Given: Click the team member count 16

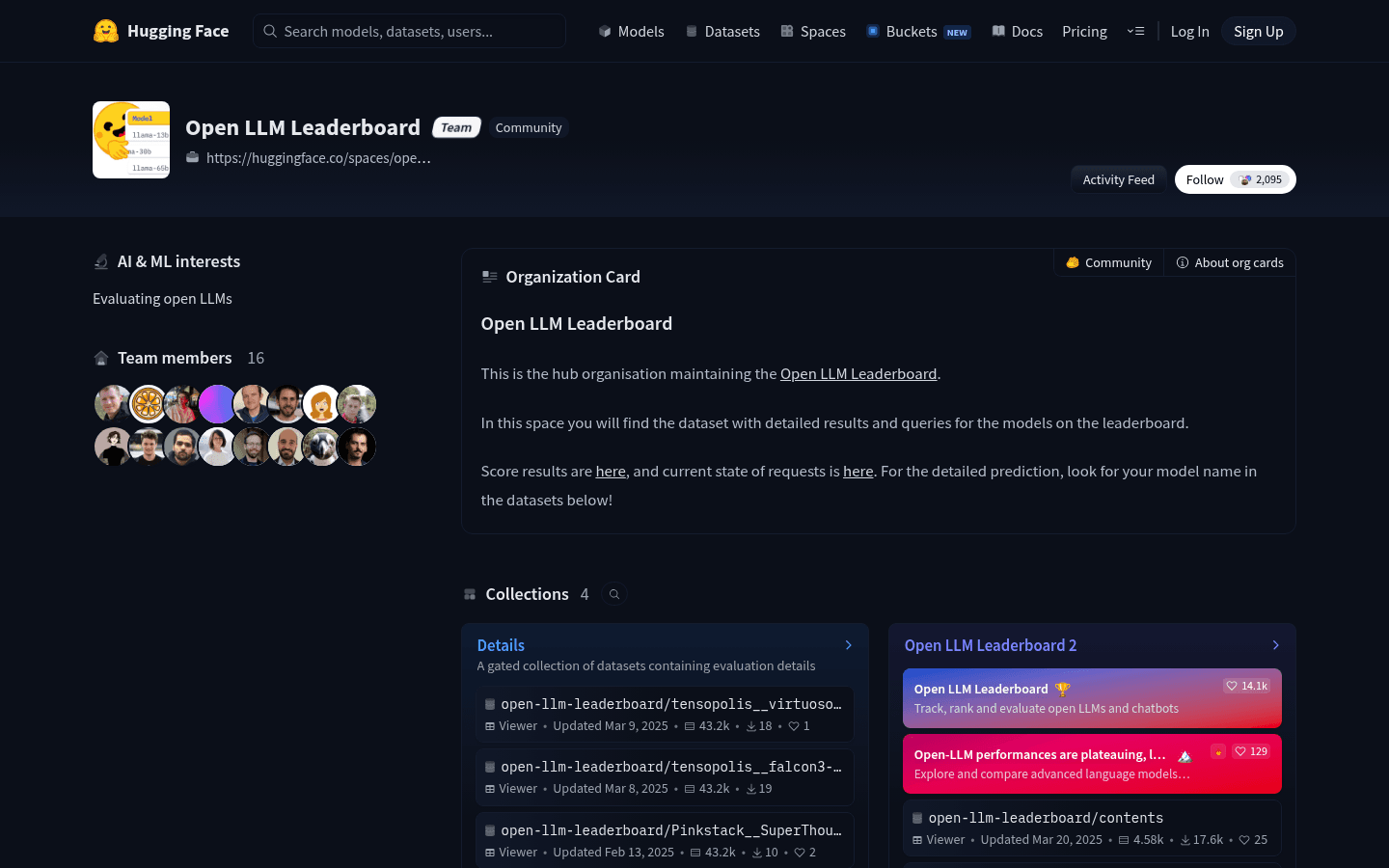Looking at the screenshot, I should (x=256, y=358).
